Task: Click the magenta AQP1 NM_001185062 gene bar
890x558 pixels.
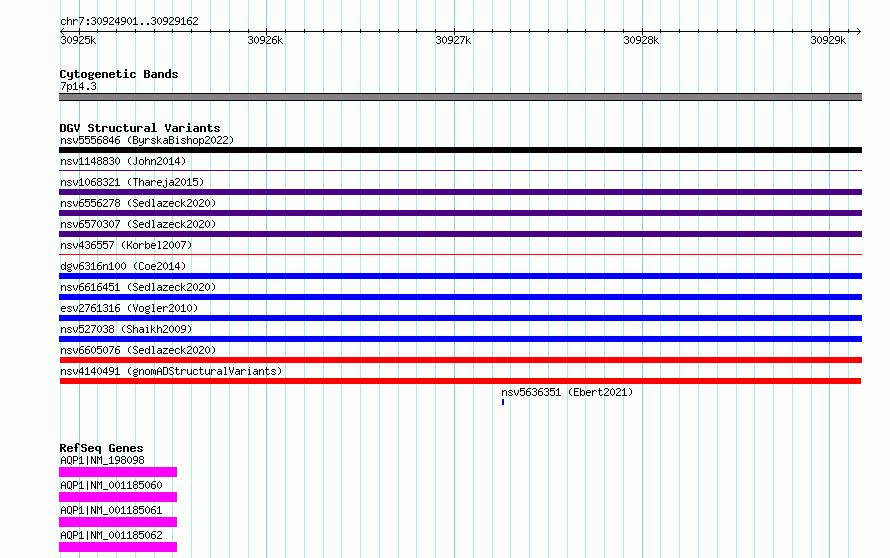Action: 118,547
